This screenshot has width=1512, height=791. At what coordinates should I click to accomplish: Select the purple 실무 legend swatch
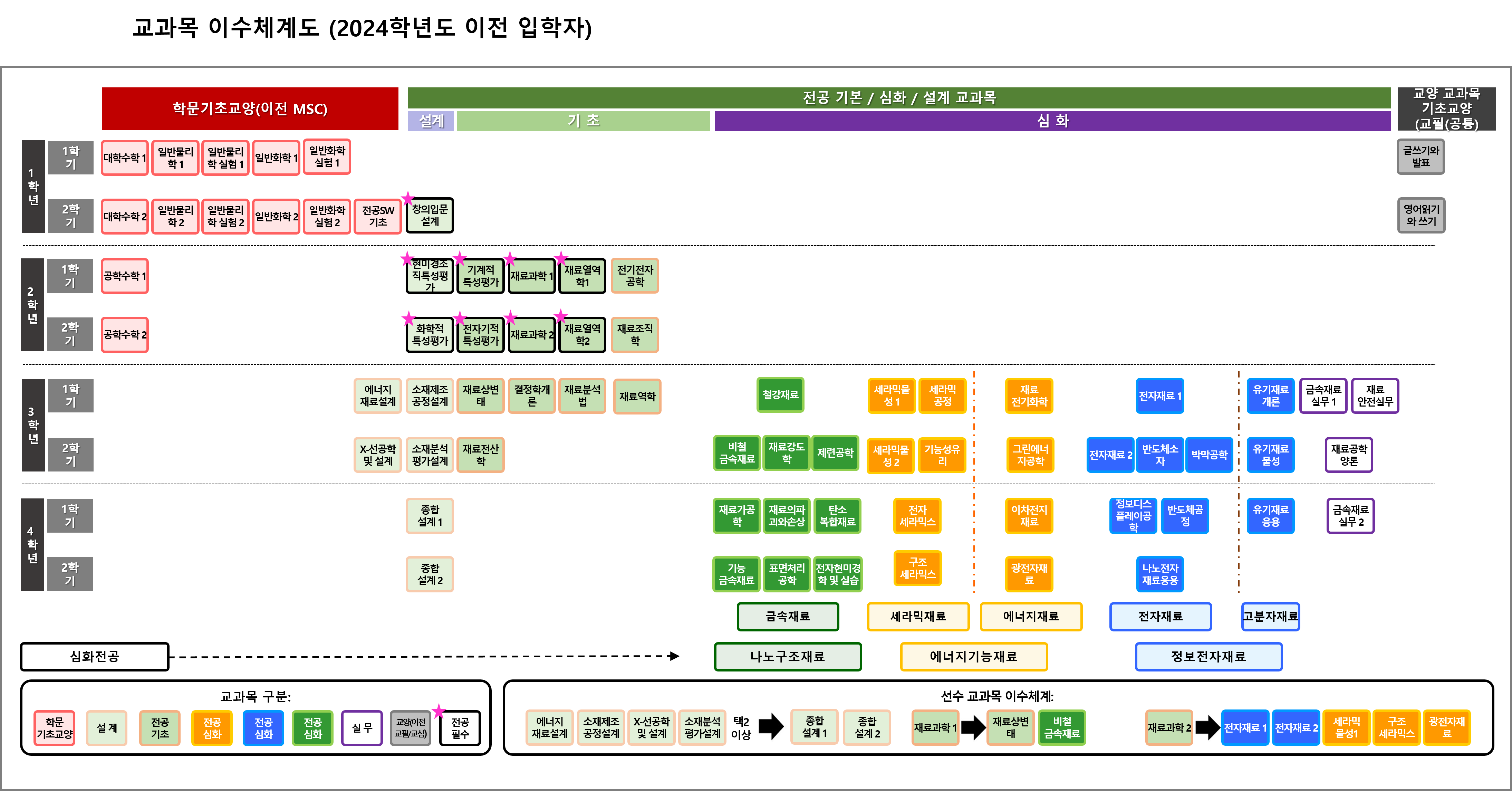[362, 728]
